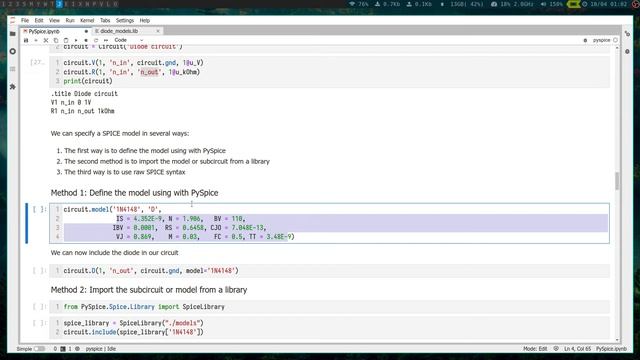Save the notebook with the save icon
Viewport: 640px width, 360px height.
point(26,40)
